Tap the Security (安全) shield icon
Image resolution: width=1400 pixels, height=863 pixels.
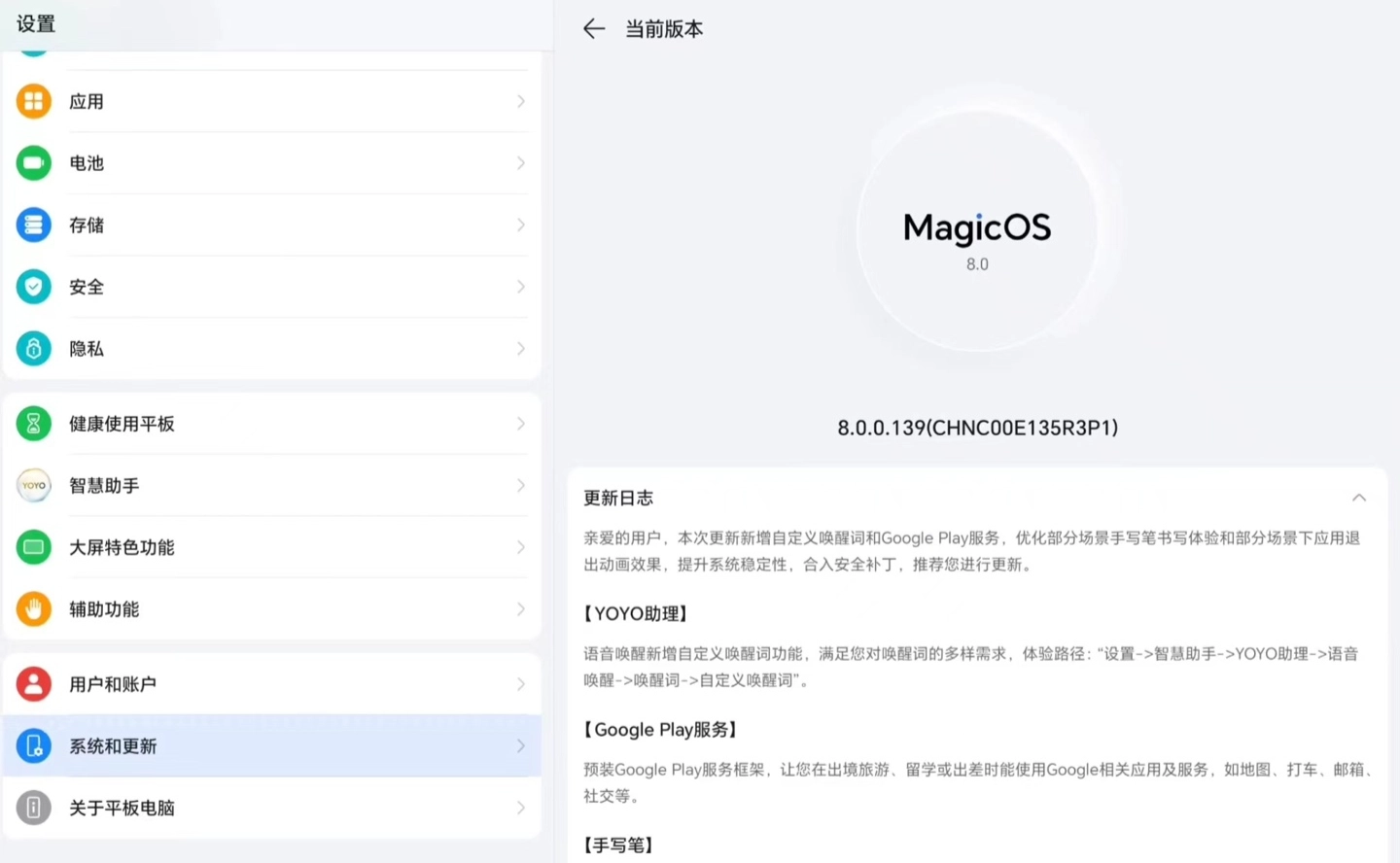34,287
